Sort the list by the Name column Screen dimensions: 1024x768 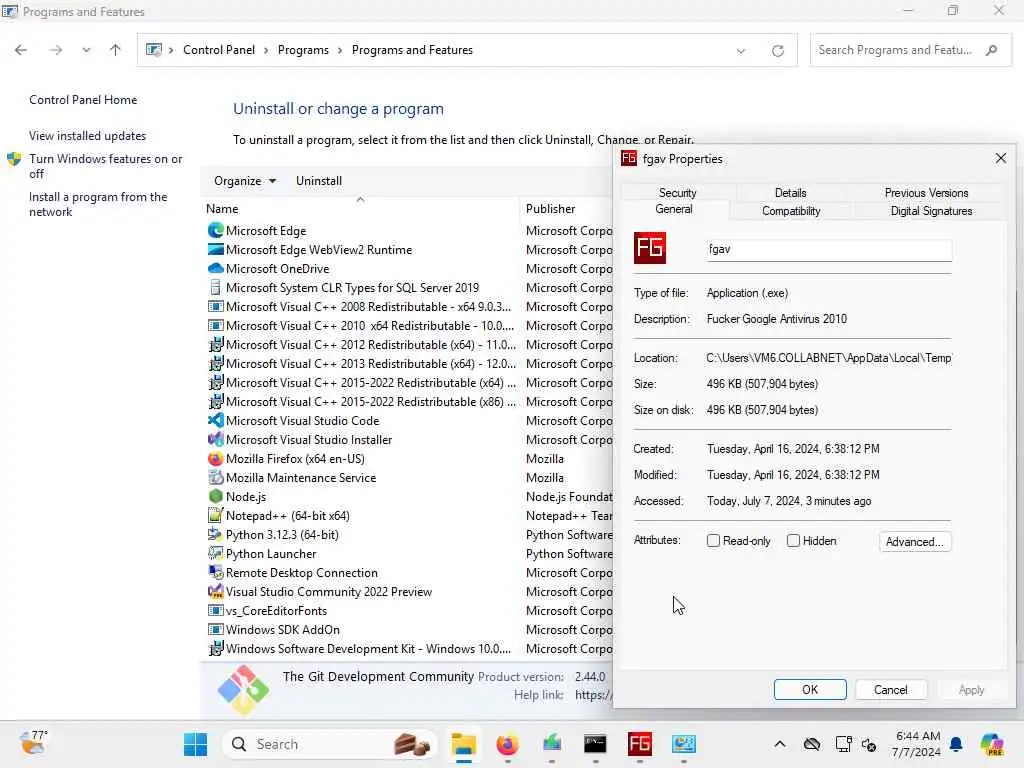(x=360, y=208)
